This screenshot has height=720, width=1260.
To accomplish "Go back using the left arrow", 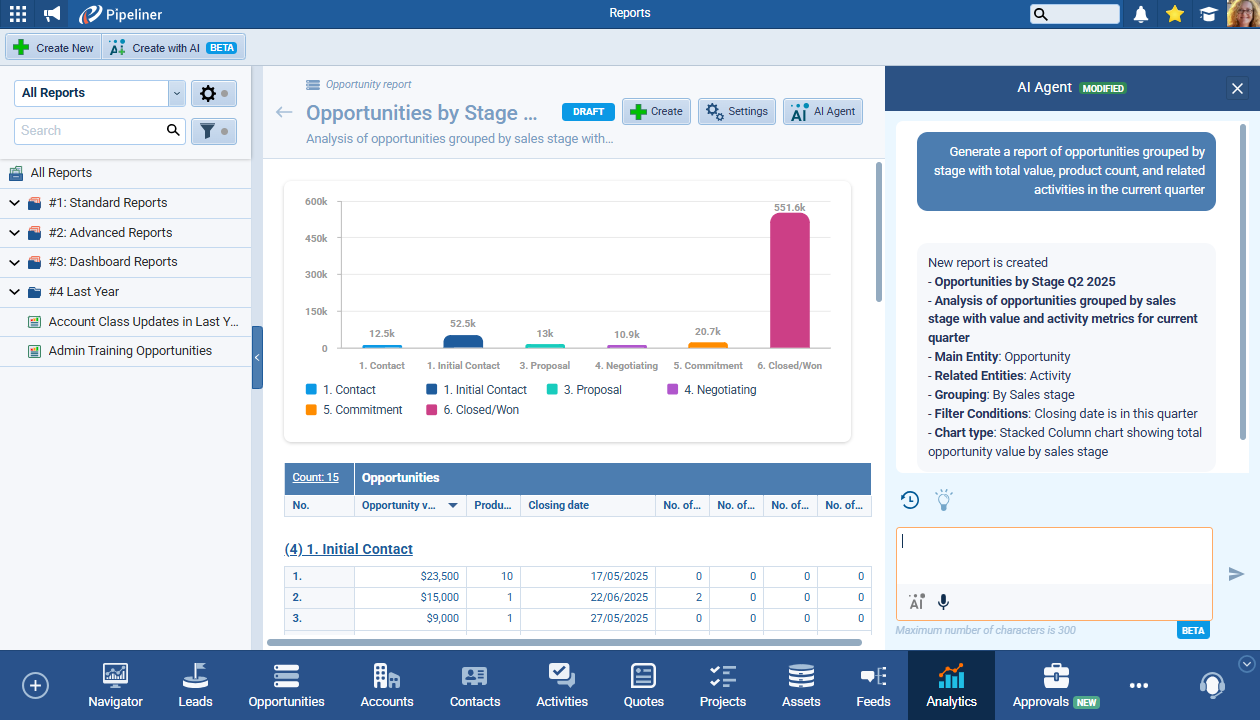I will click(284, 112).
